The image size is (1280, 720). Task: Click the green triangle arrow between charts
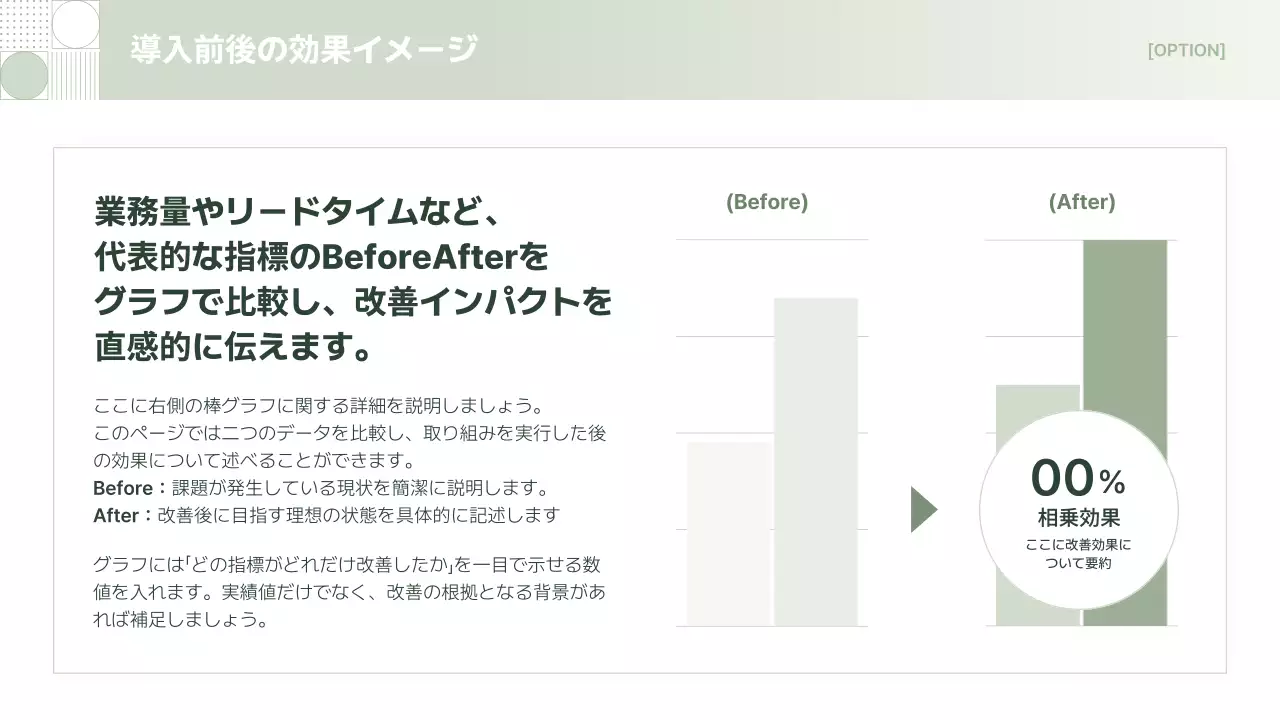click(x=922, y=510)
